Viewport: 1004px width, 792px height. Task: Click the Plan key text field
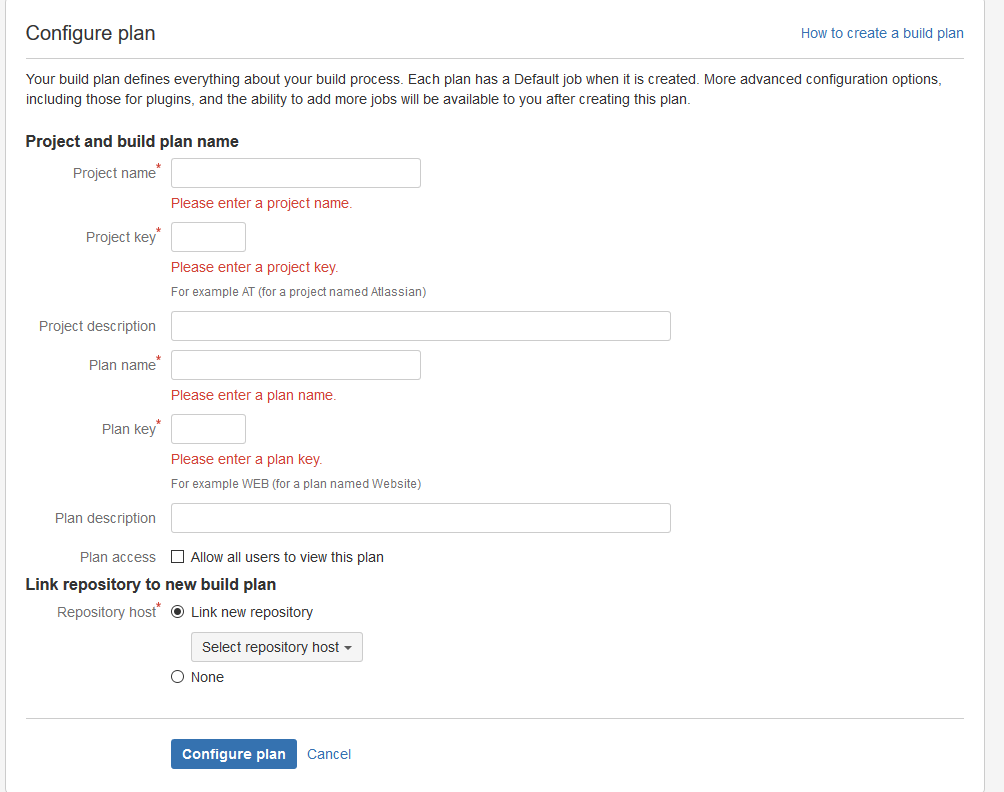point(208,429)
